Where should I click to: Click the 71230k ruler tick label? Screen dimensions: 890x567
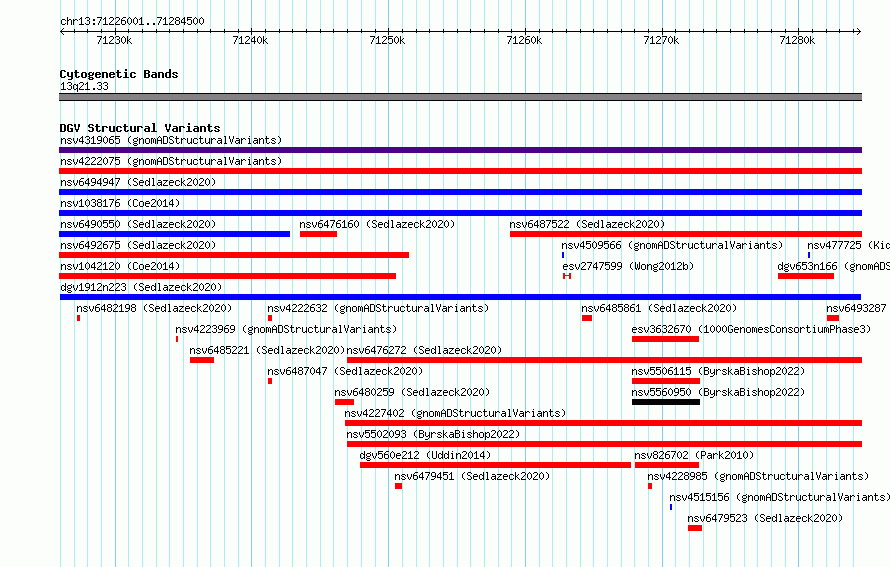click(x=114, y=40)
